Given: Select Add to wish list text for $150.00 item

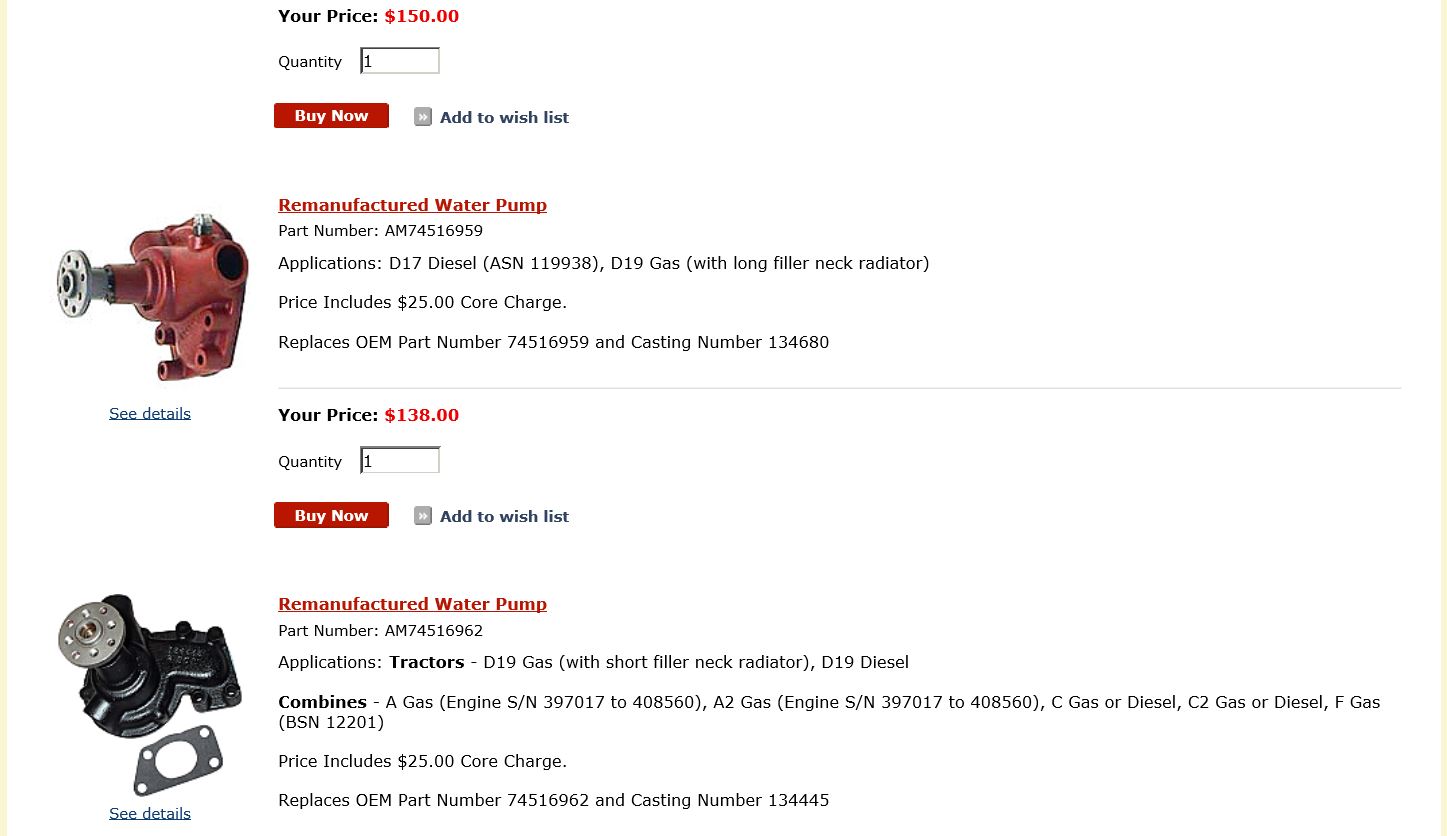Looking at the screenshot, I should (x=504, y=117).
